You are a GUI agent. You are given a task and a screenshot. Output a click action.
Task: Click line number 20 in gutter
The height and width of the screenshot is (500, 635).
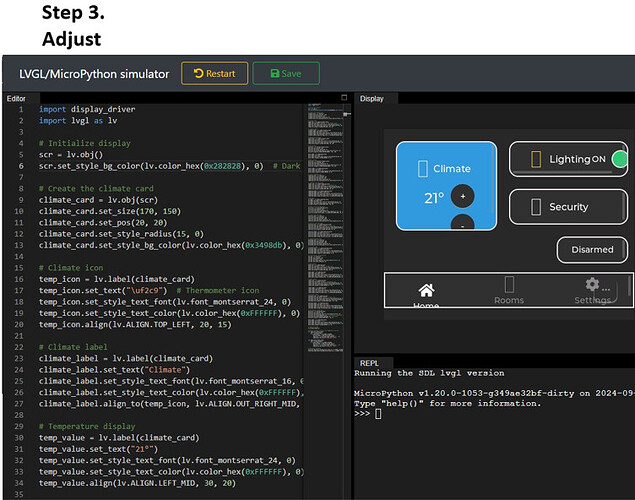(19, 324)
